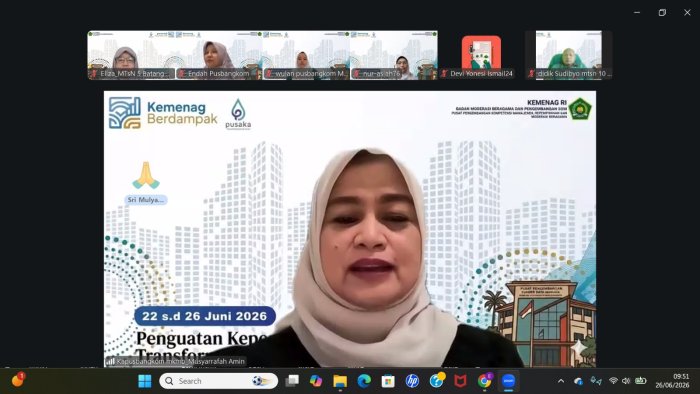Image resolution: width=700 pixels, height=394 pixels.
Task: Switch to Google Chrome in taskbar
Action: click(x=484, y=381)
